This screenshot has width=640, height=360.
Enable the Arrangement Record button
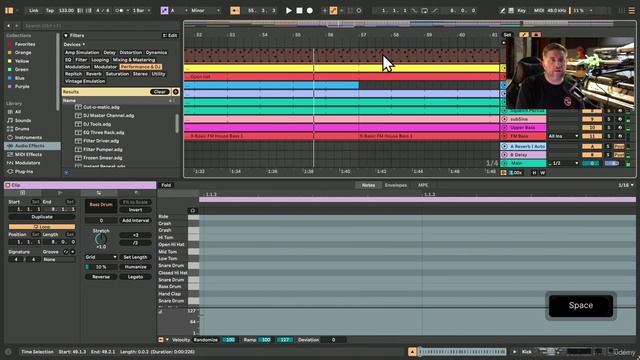tap(310, 10)
